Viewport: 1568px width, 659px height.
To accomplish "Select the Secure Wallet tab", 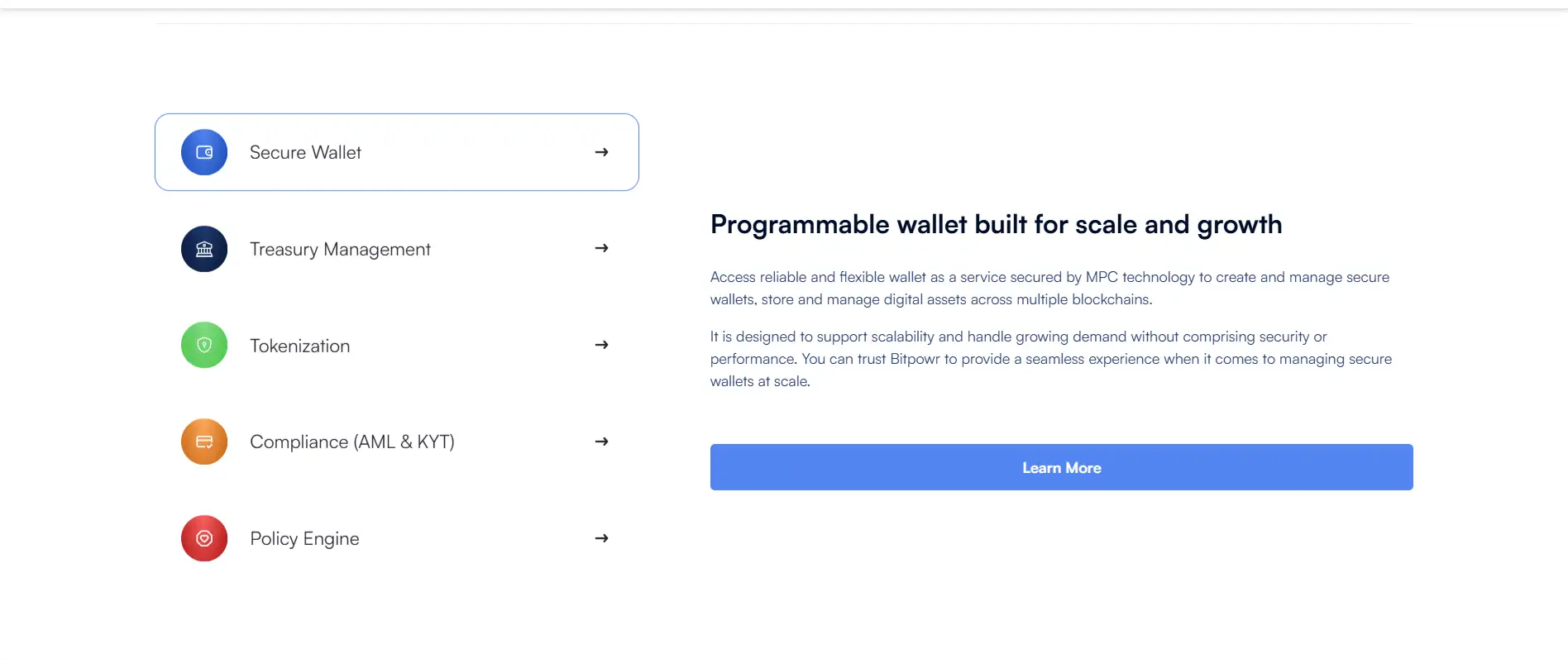I will pos(305,153).
